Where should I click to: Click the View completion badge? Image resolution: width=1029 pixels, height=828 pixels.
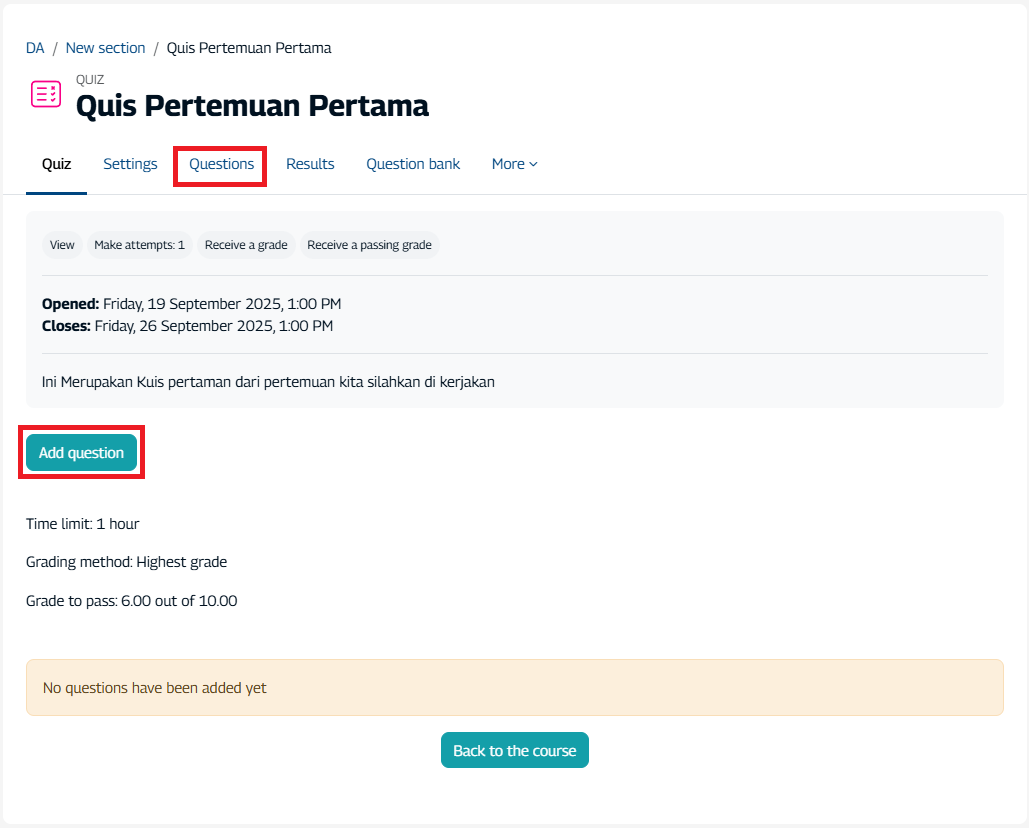pyautogui.click(x=62, y=244)
